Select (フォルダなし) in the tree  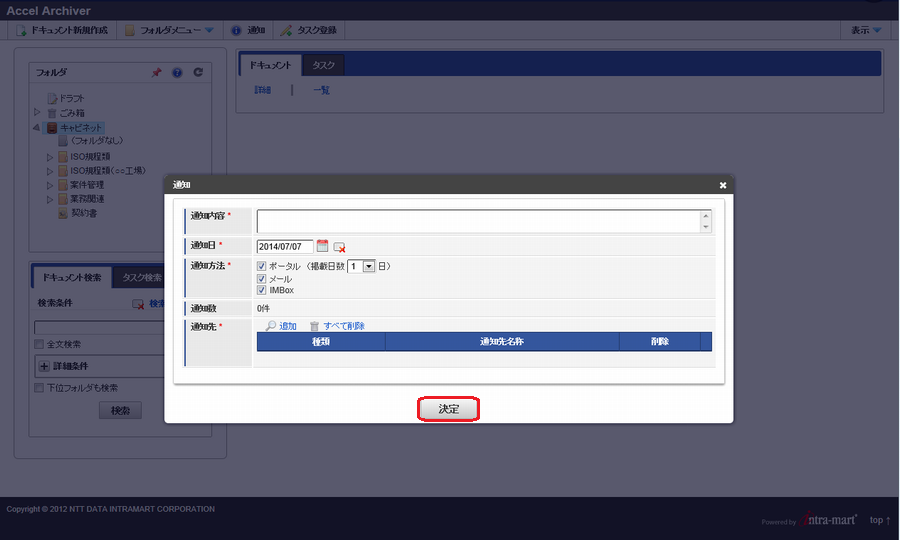coord(96,141)
